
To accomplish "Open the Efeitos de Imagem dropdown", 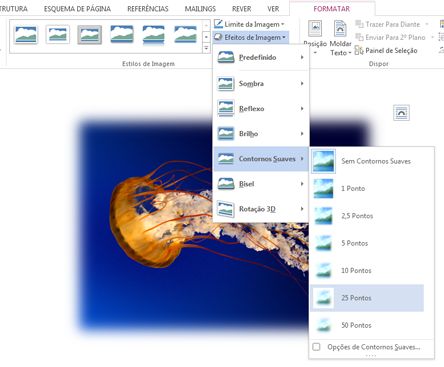I will (x=250, y=37).
